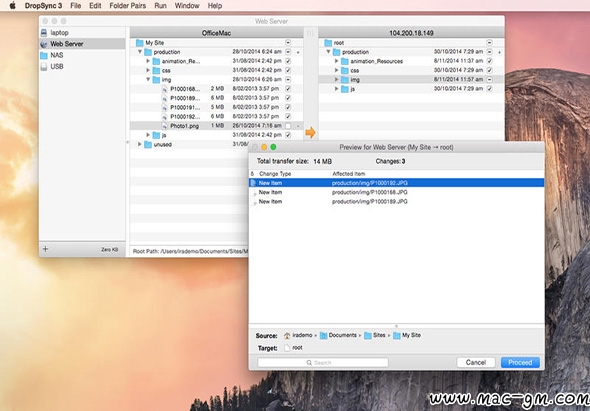Open the Edit menu

pos(95,6)
